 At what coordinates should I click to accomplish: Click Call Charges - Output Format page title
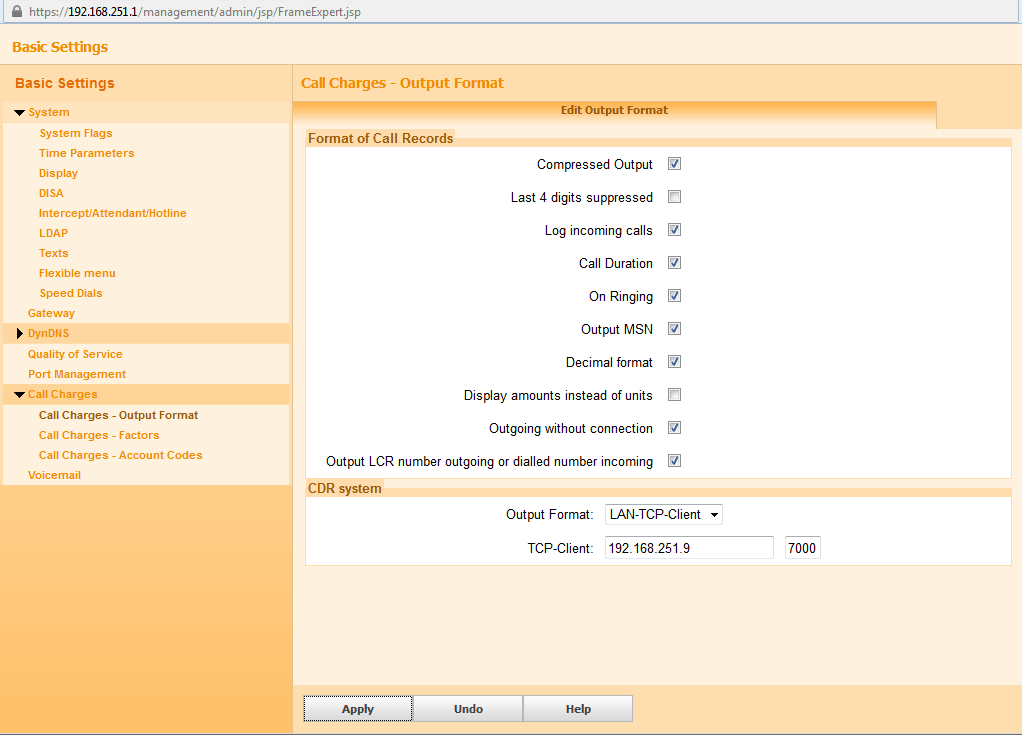click(402, 83)
